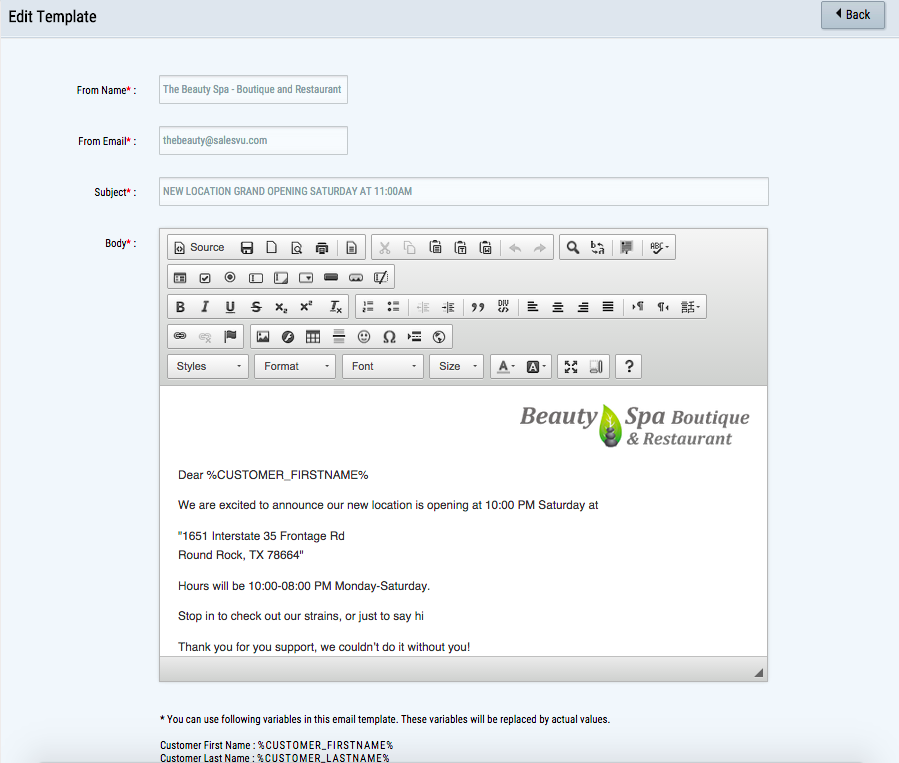Open the background color picker
899x763 pixels.
(536, 367)
